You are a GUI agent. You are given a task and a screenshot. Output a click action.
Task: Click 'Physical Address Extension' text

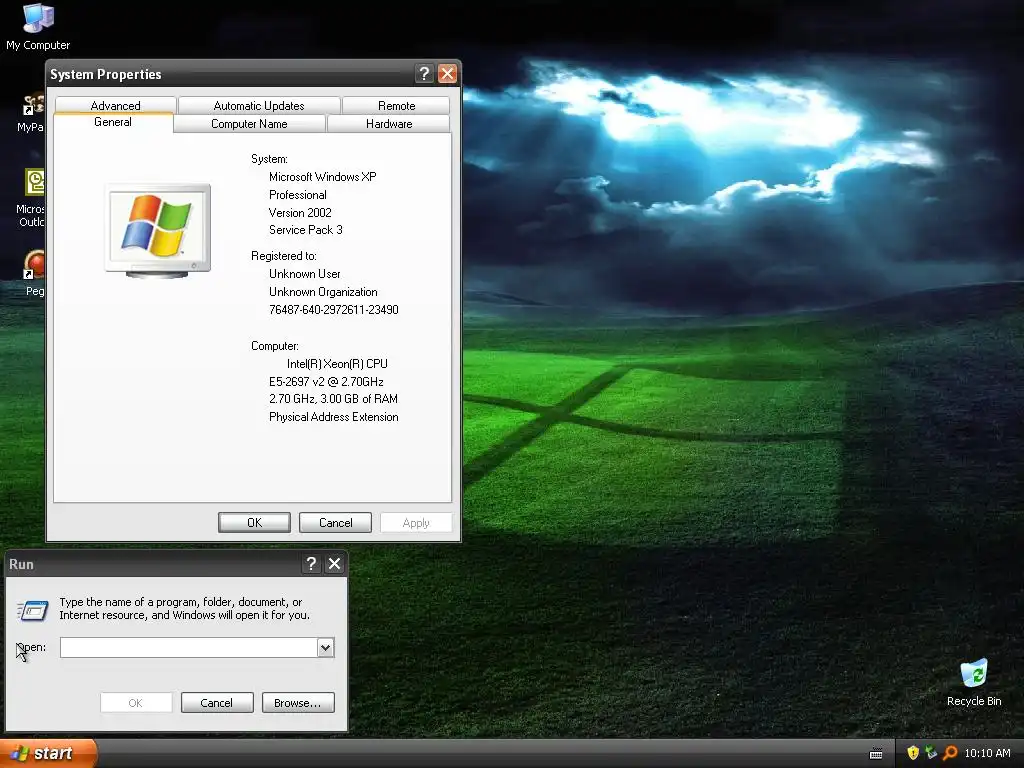333,417
